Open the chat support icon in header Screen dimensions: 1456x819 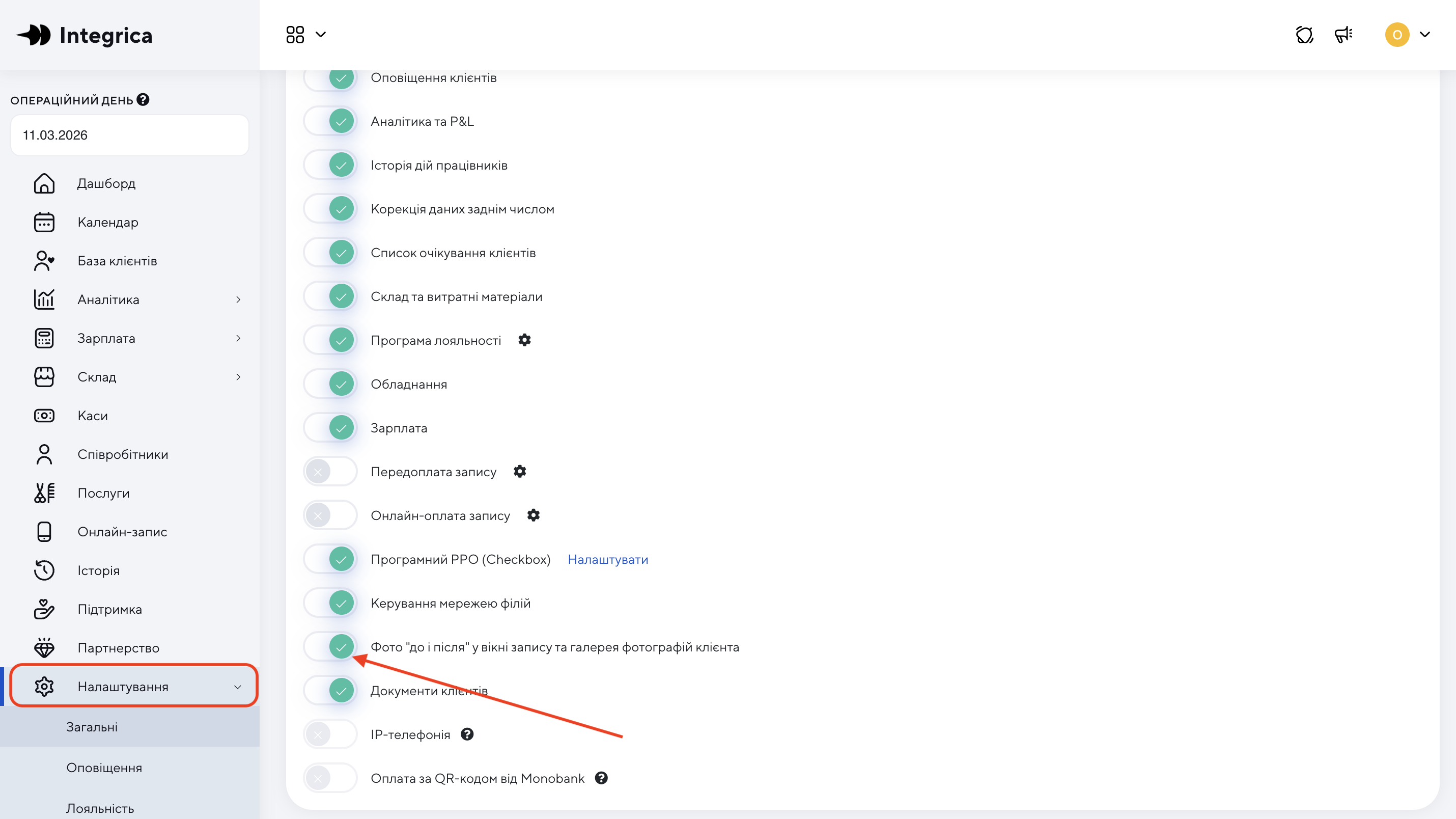1304,35
